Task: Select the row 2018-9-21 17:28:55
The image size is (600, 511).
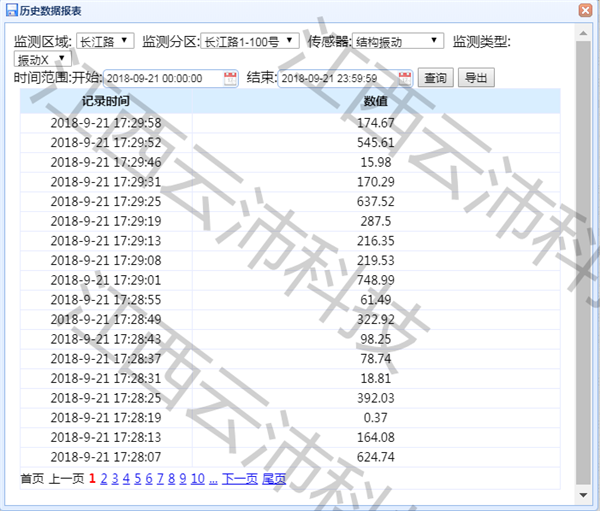Action: click(x=290, y=300)
